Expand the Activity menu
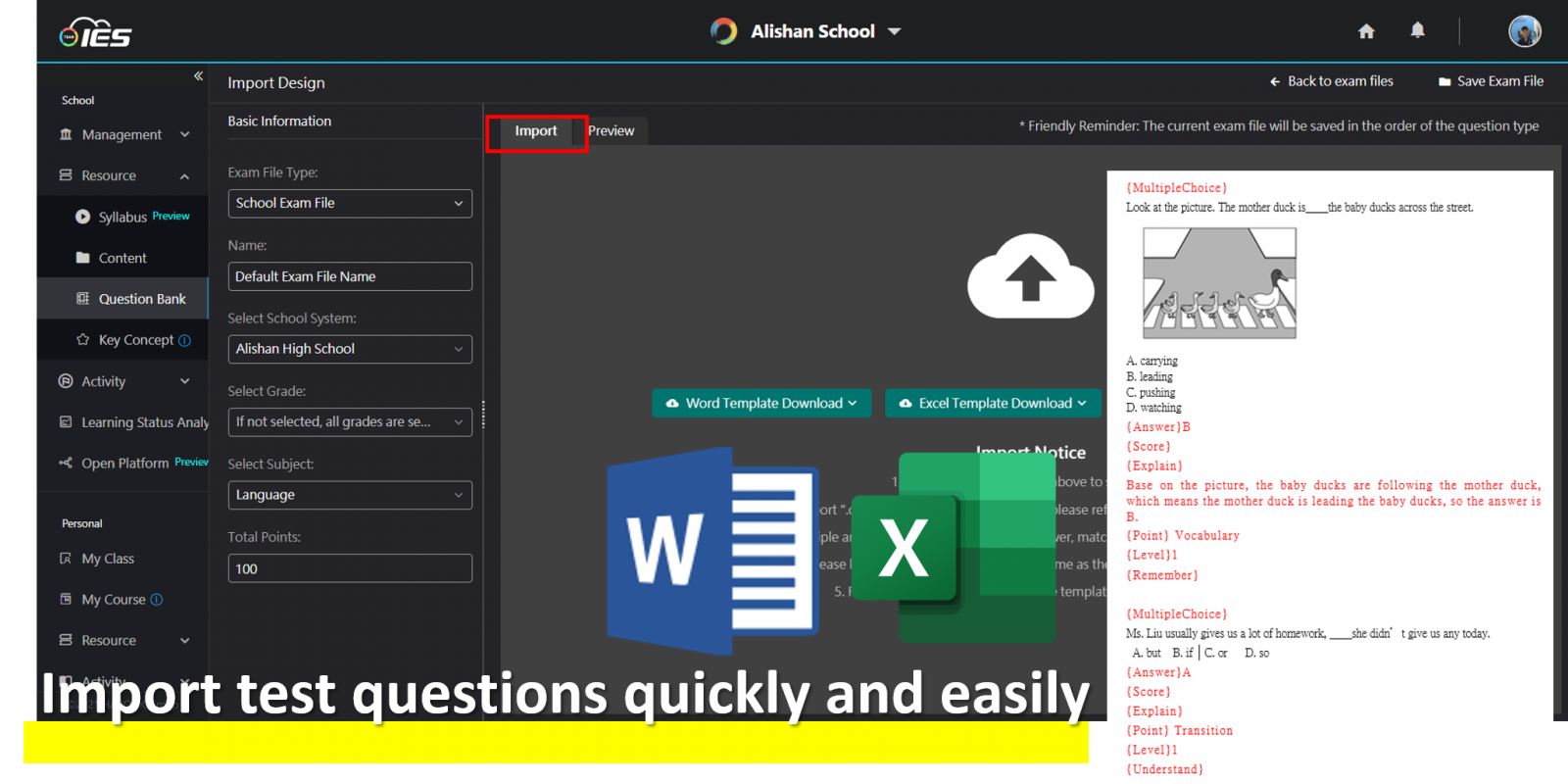Viewport: 1568px width, 784px height. [184, 381]
